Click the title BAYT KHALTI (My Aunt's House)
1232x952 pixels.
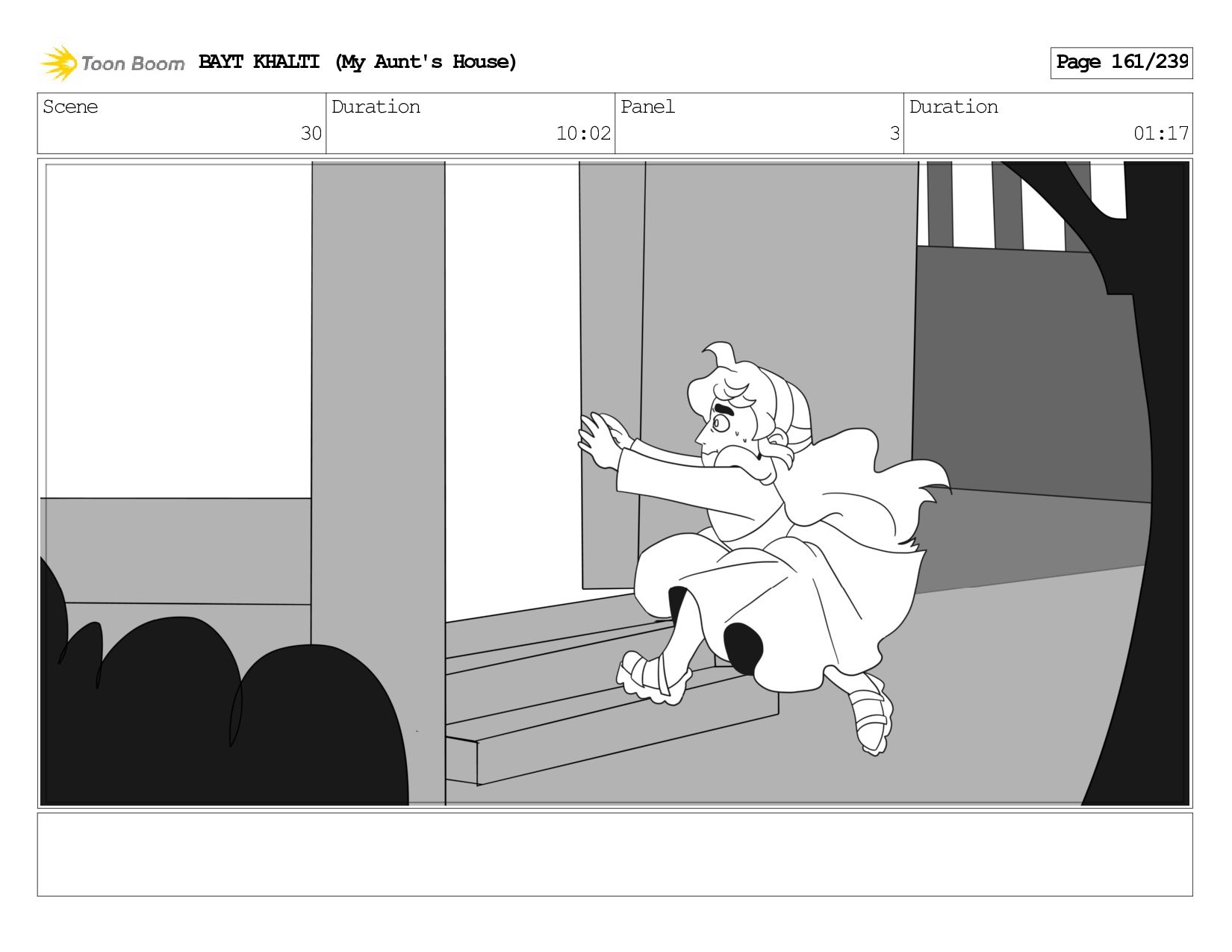358,62
